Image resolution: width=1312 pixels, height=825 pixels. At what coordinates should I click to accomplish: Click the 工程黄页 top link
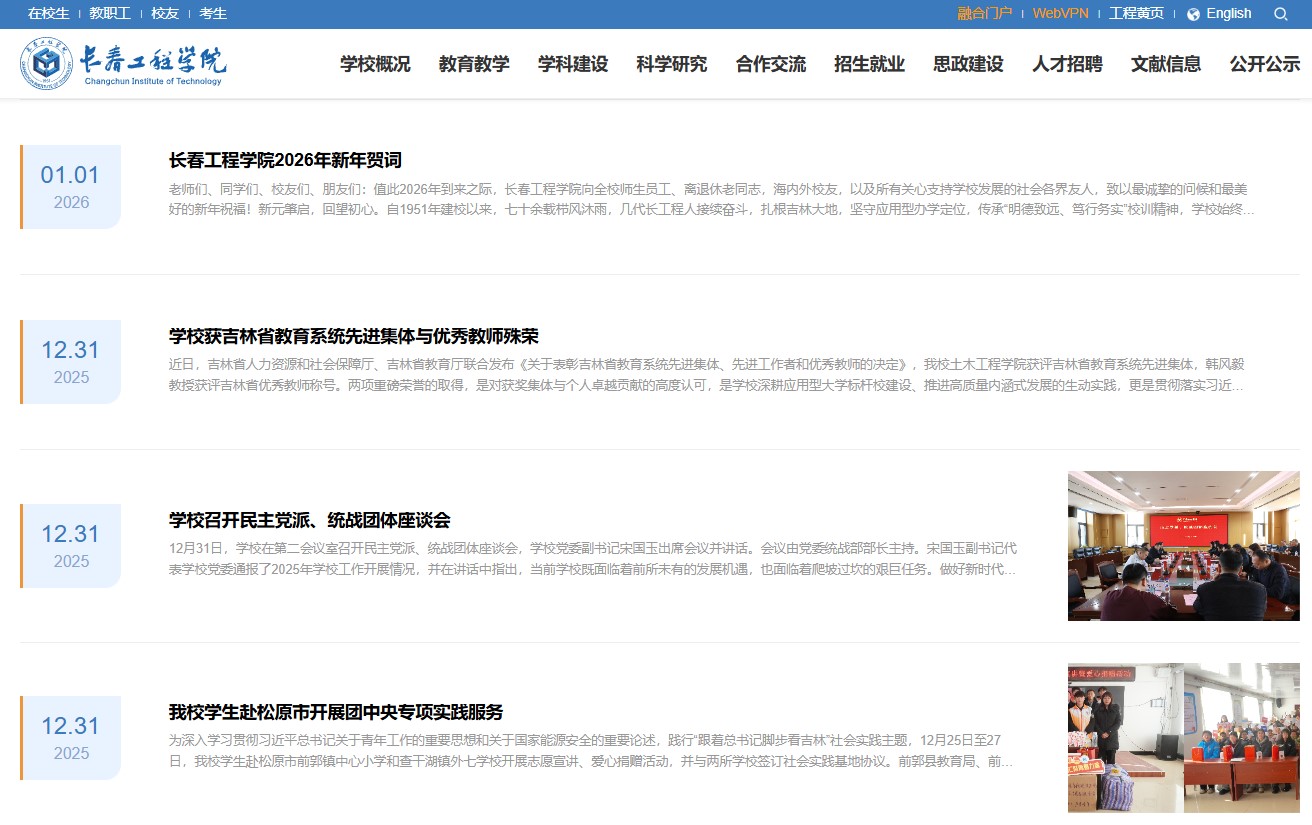coord(1136,13)
